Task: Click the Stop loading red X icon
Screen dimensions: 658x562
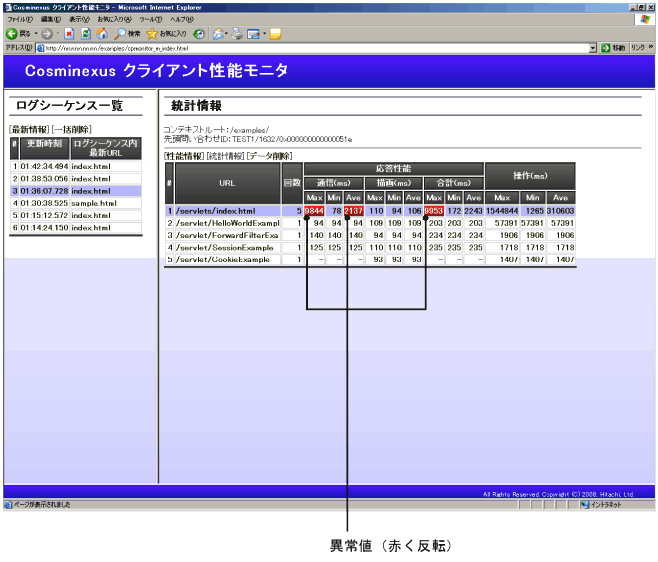Action: coord(69,34)
